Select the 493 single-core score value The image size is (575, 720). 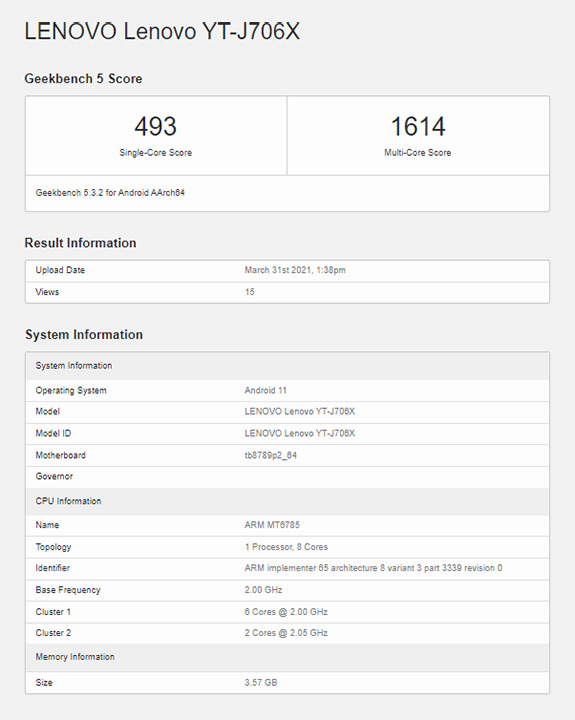pyautogui.click(x=156, y=126)
